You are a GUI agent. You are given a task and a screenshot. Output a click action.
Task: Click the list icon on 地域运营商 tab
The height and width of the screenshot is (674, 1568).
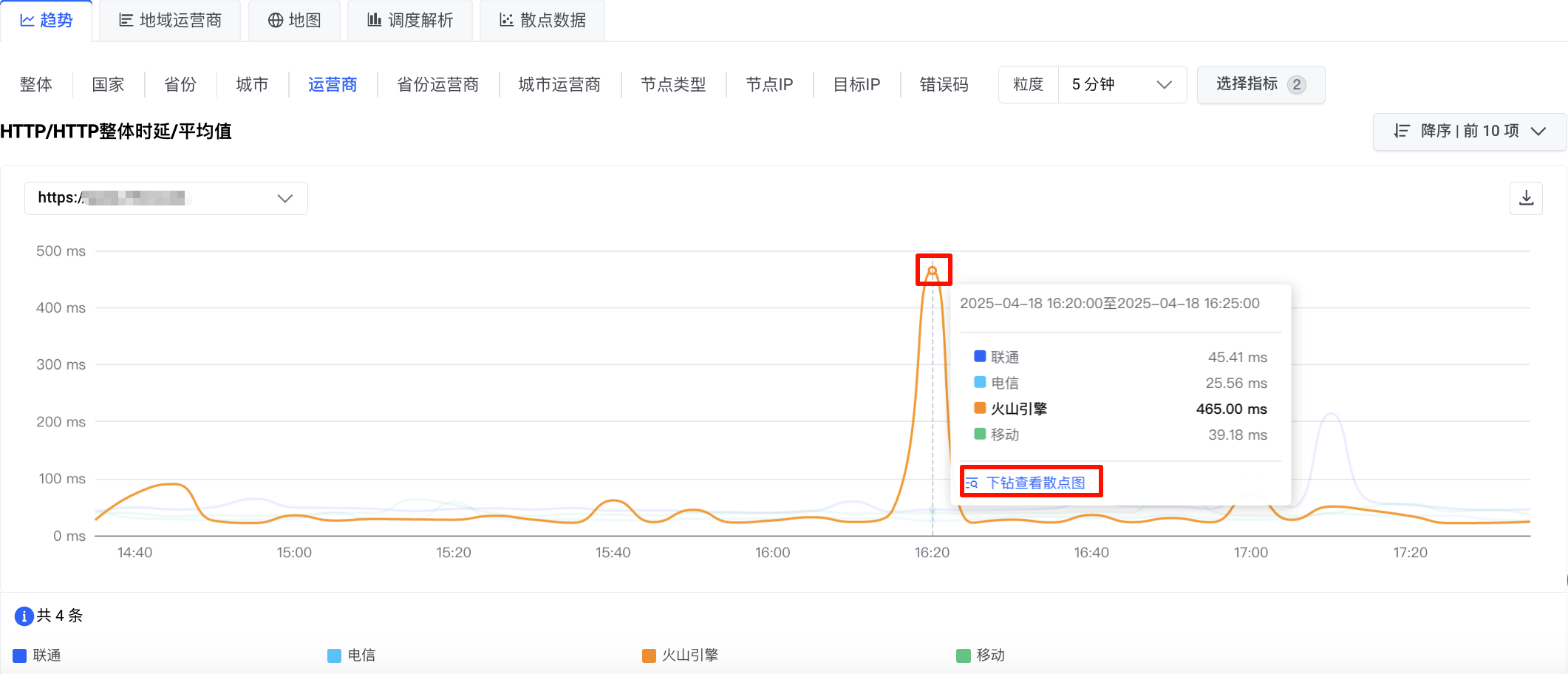tap(126, 21)
